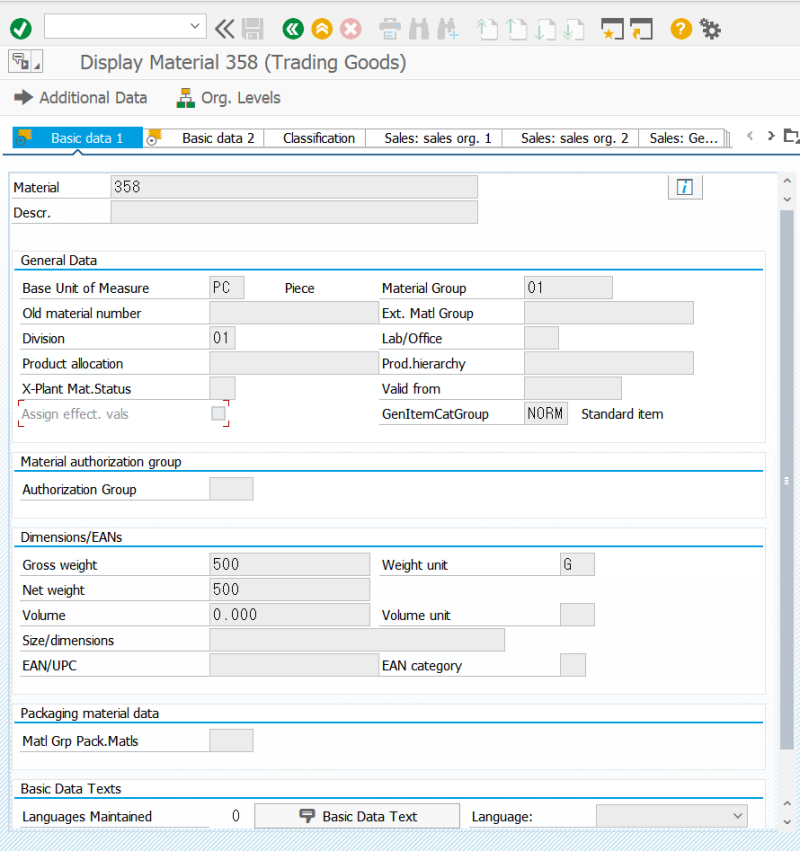800x851 pixels.
Task: Click Matl Grp Pack.Matls field
Action: point(231,740)
